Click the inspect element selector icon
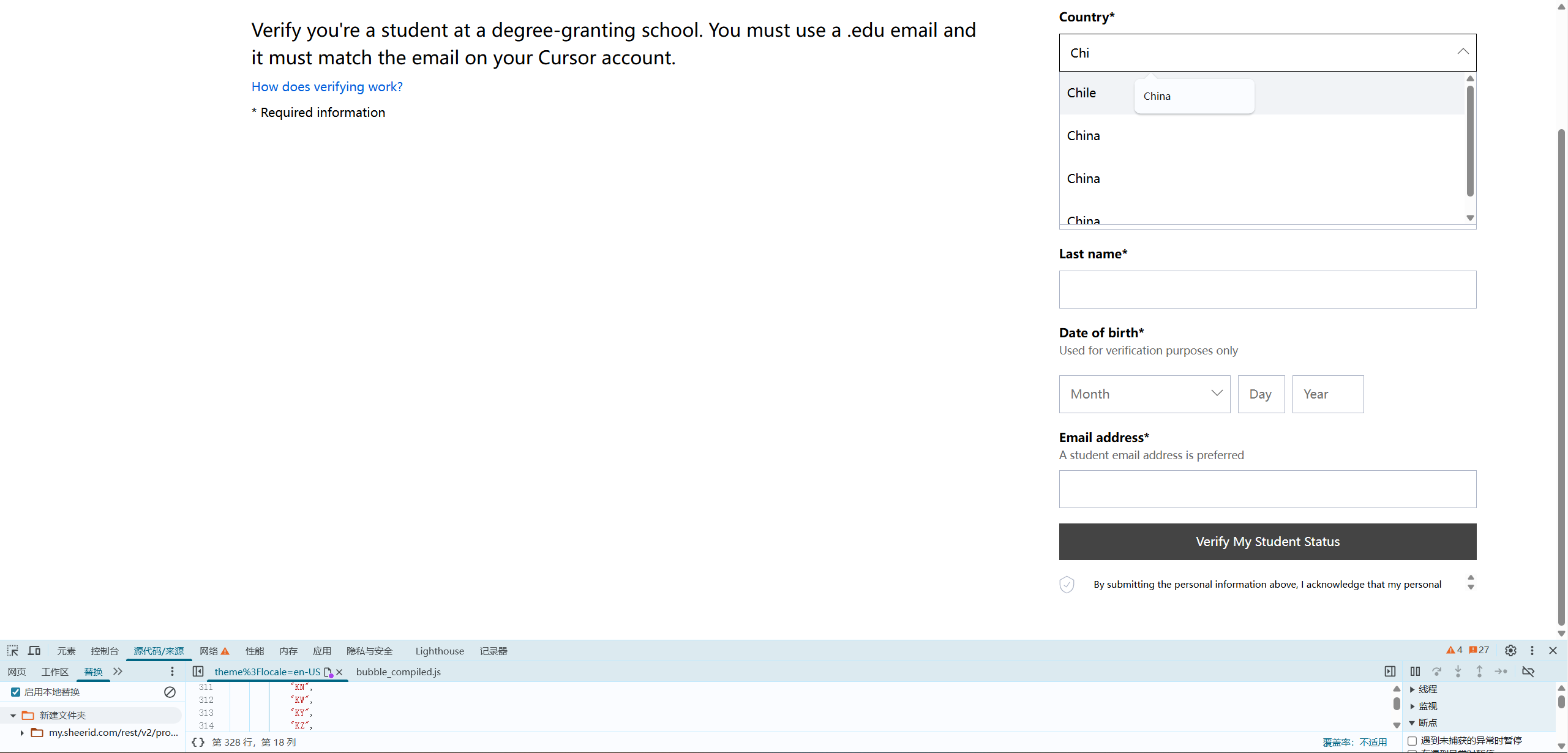The image size is (1568, 753). (13, 651)
